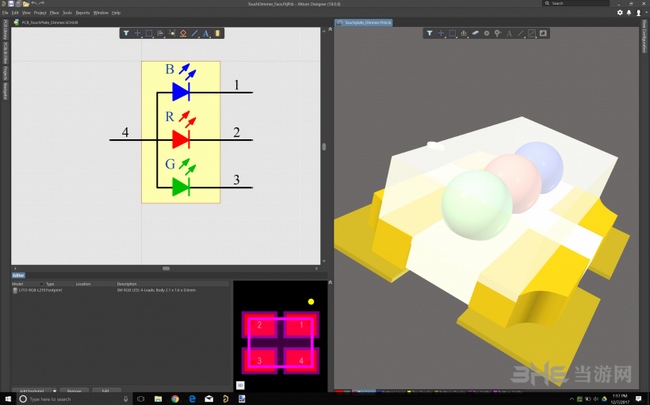Select the Place Pad tool in PCB toolbar
This screenshot has width=650, height=405.
[x=485, y=33]
